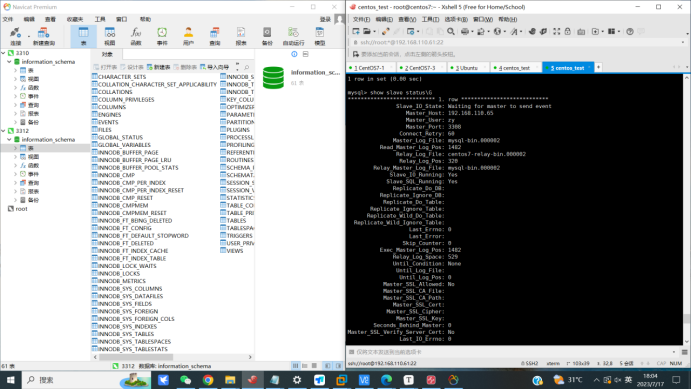Open dropdown arrow next to Xshell Open icon
Viewport: 692px width, 389px height.
click(374, 32)
